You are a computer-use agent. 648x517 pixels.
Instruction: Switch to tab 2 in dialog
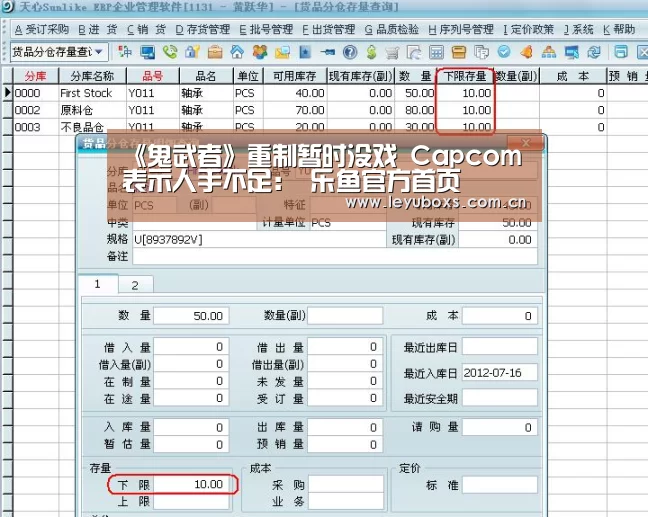pos(135,285)
